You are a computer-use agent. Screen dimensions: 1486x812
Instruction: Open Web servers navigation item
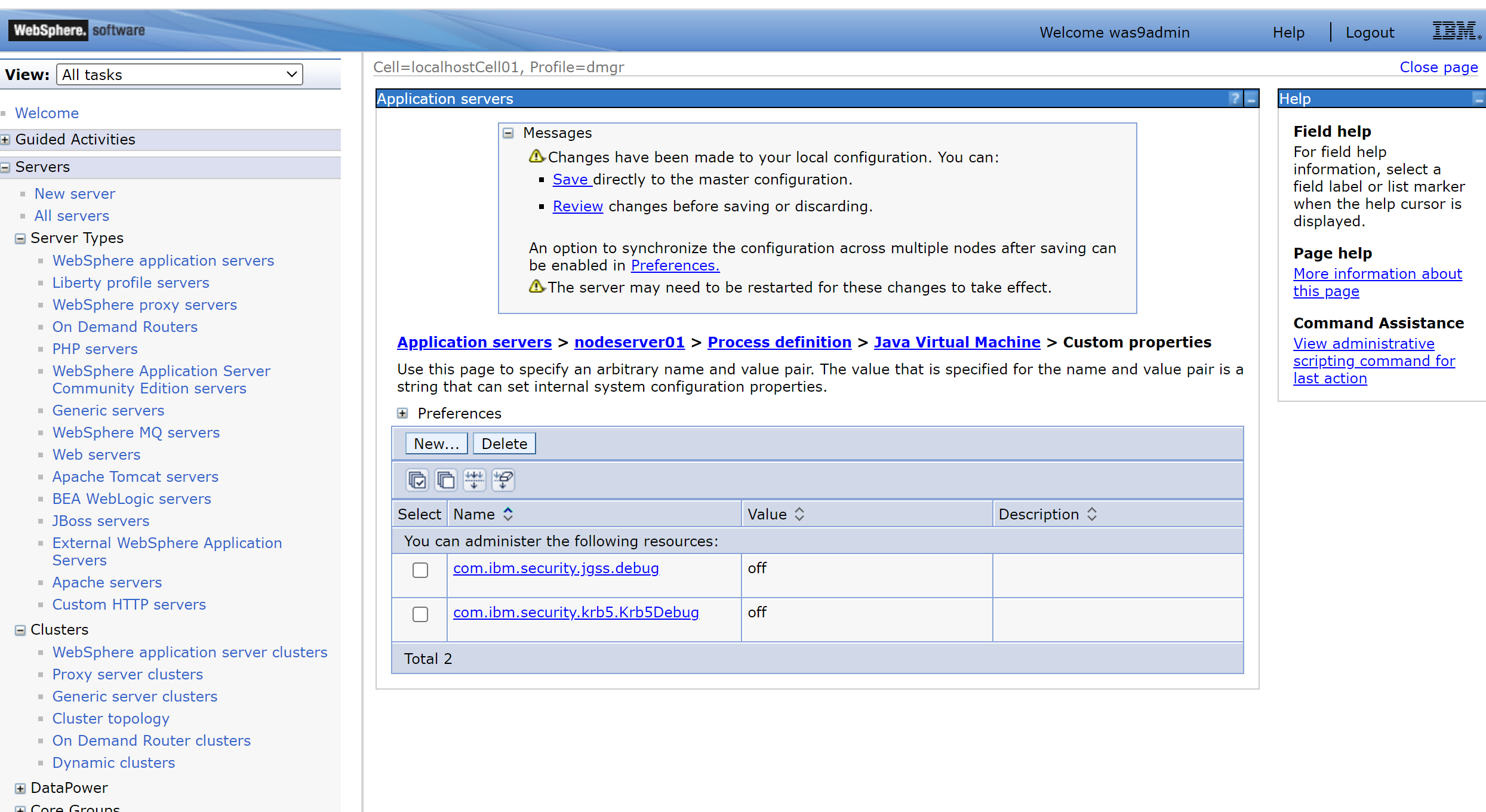pyautogui.click(x=96, y=454)
